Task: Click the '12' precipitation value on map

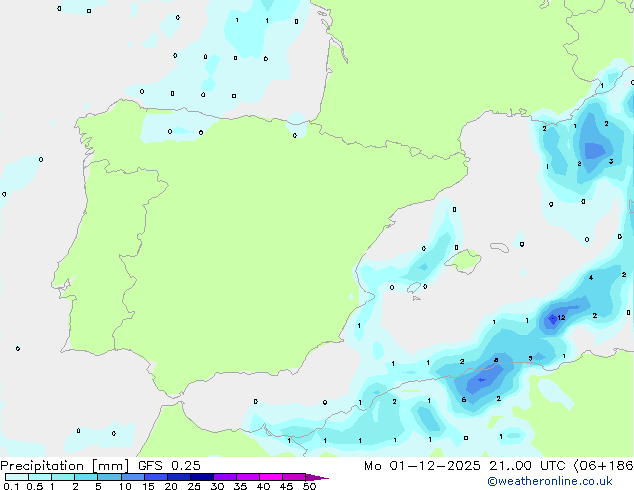Action: point(561,318)
